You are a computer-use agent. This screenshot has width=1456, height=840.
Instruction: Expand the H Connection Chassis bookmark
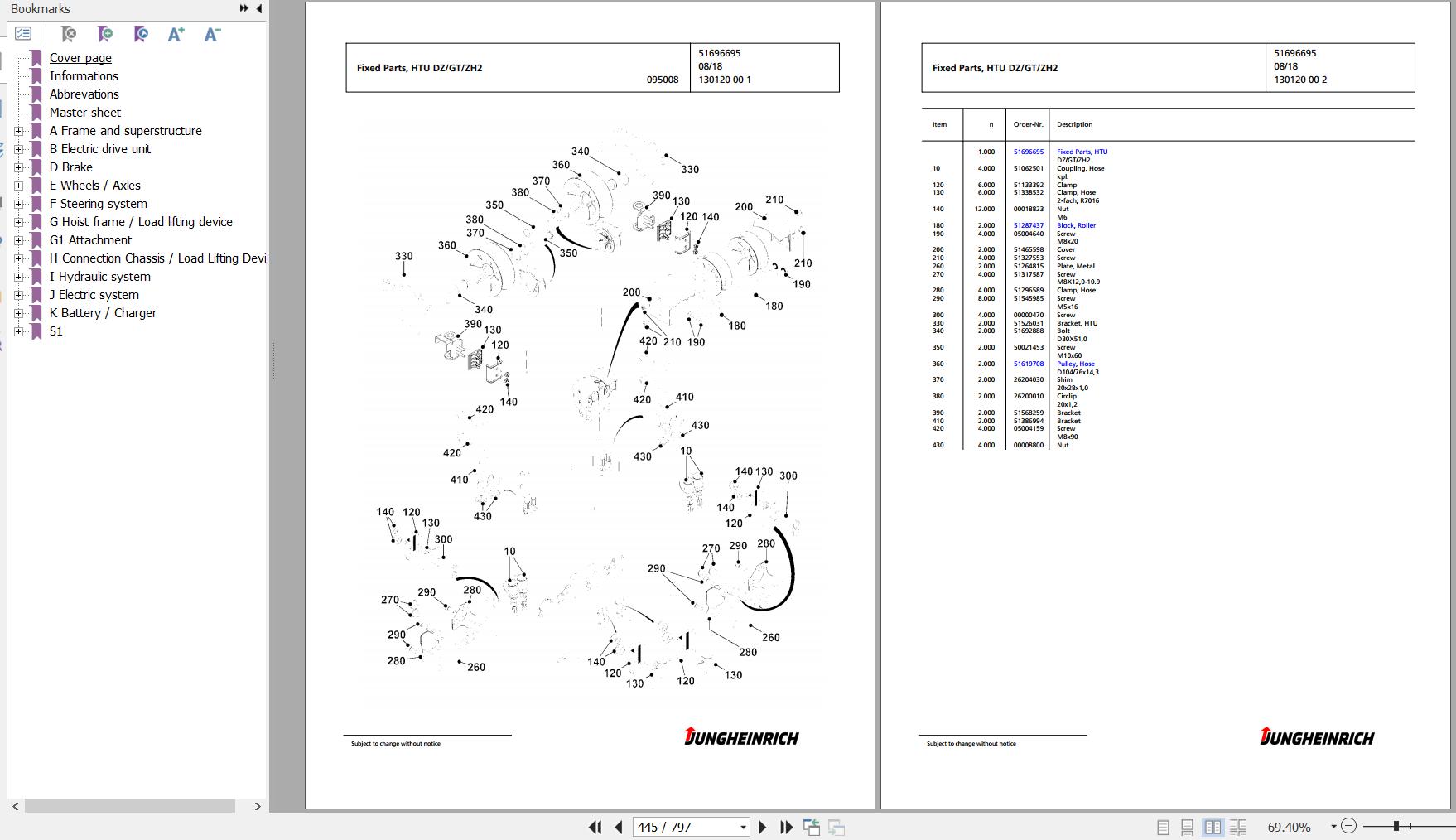point(18,258)
